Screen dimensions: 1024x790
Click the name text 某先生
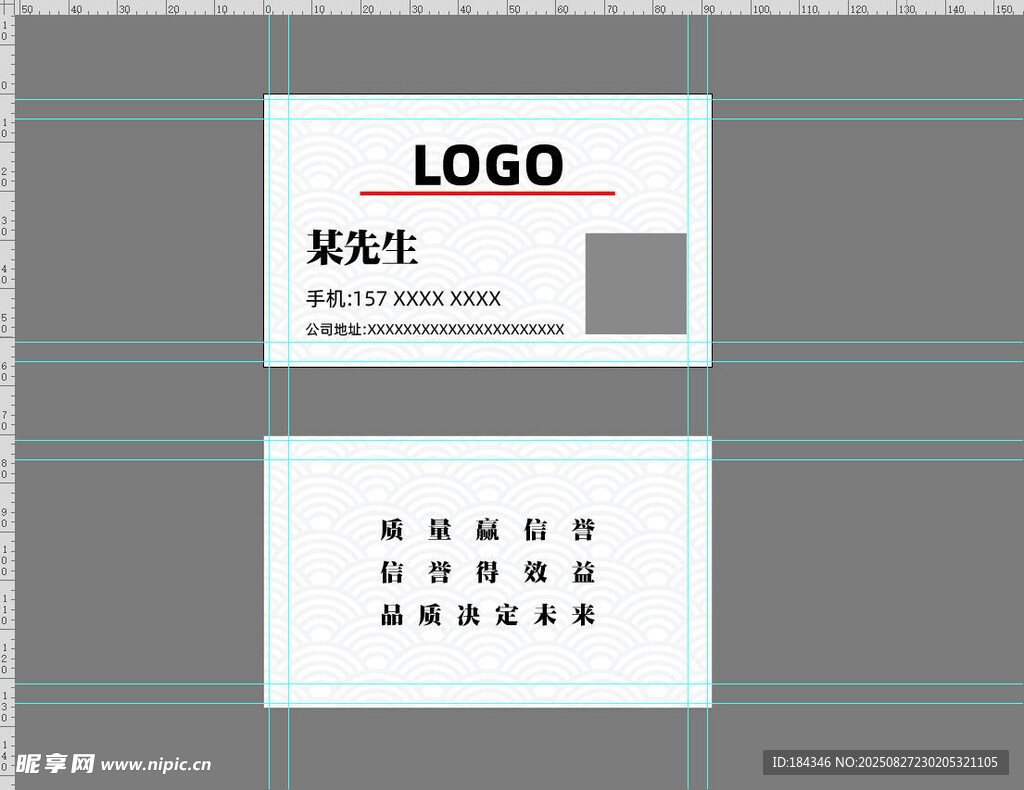point(361,247)
